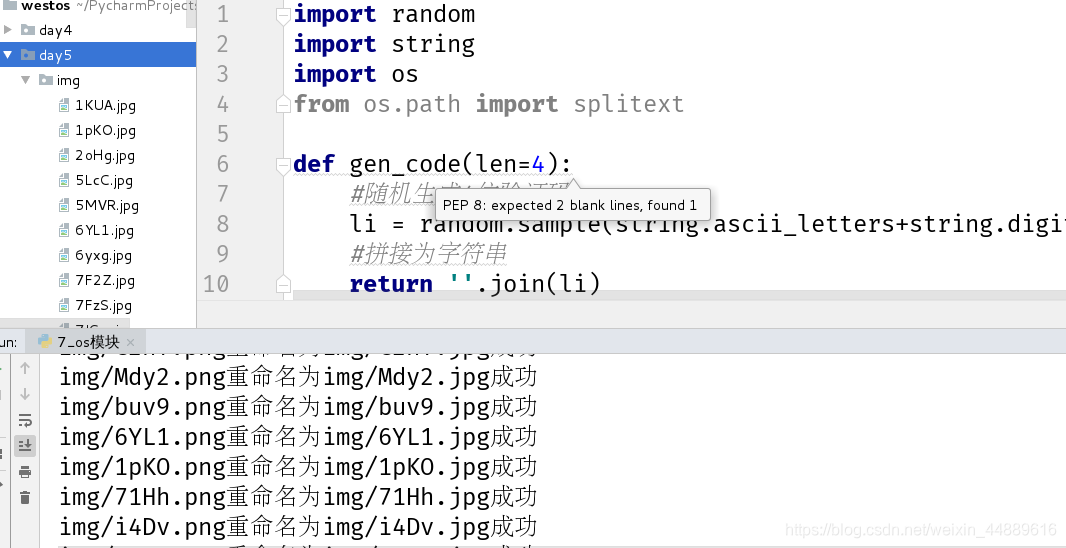The width and height of the screenshot is (1066, 548).
Task: Click the Print icon in Run toolbar
Action: (x=25, y=472)
